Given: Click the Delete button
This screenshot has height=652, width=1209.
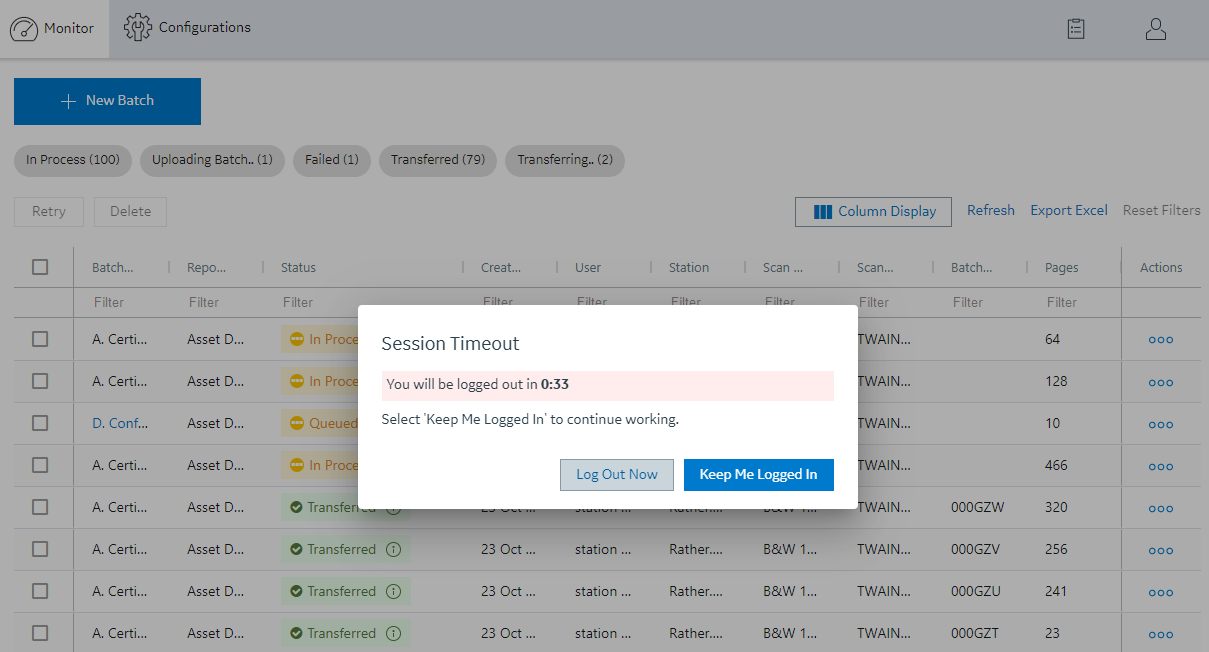Looking at the screenshot, I should 130,212.
